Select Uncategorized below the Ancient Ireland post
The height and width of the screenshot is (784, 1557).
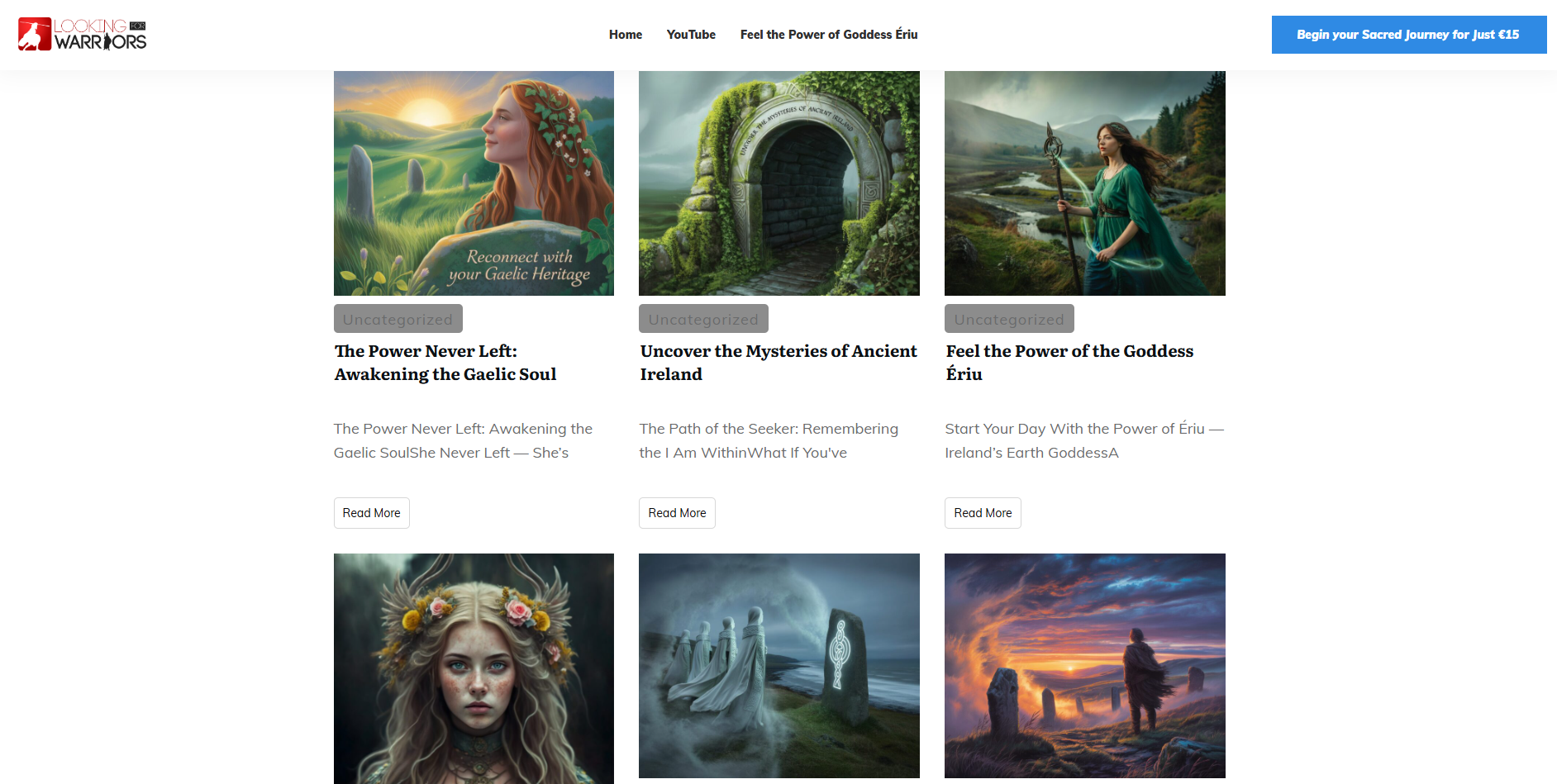[703, 318]
